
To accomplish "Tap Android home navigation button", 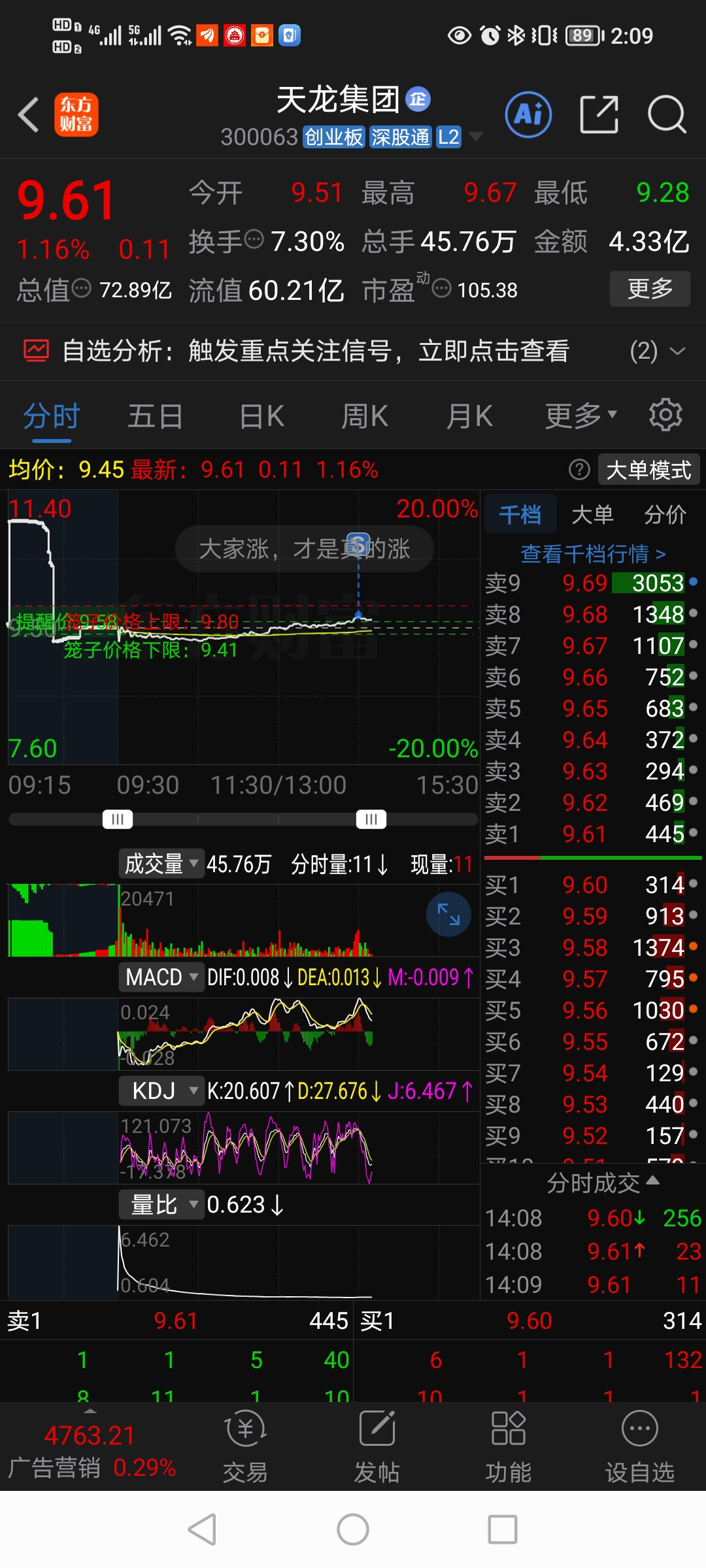I will coord(353,1529).
